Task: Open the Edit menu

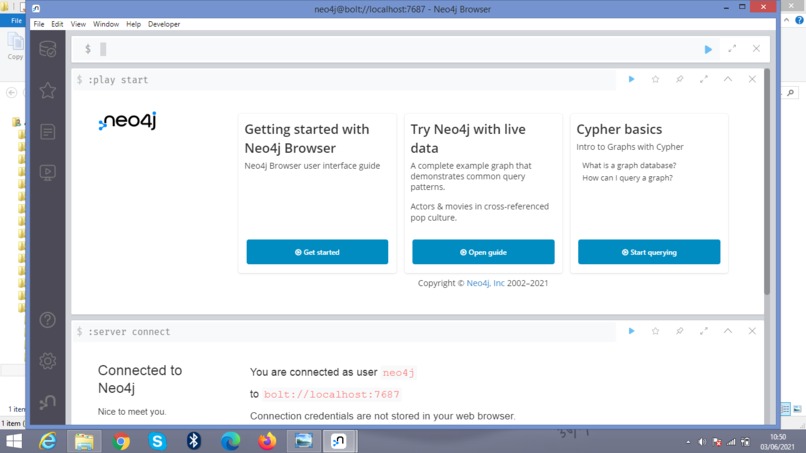Action: tap(57, 24)
